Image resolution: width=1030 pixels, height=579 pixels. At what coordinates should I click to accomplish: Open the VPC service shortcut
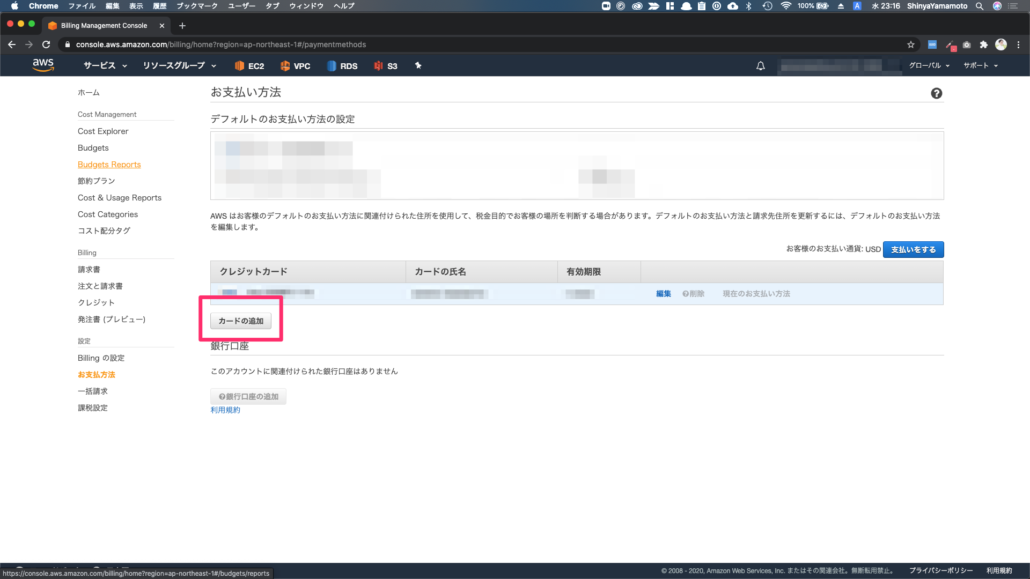point(296,66)
